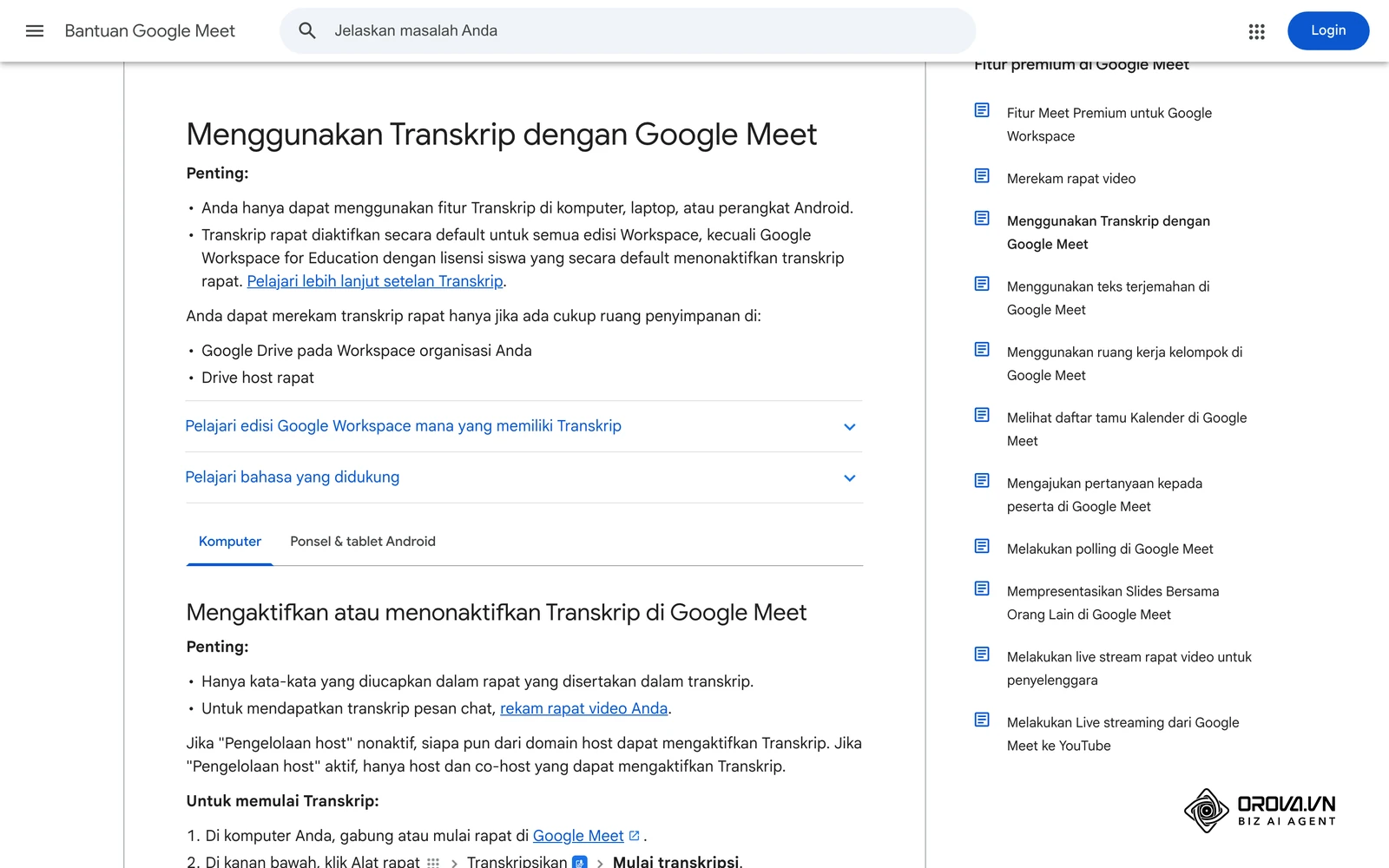Click the article icon beside Mengajukan pertanyaan
Screen dimensions: 1389x868
(x=982, y=481)
